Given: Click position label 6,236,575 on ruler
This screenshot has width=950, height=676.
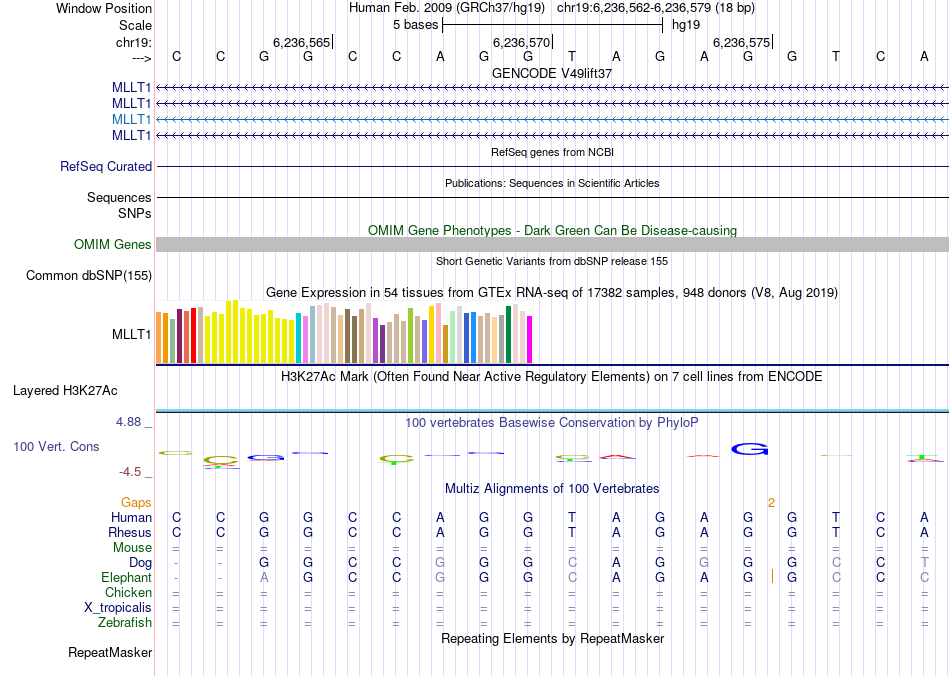Looking at the screenshot, I should 741,42.
